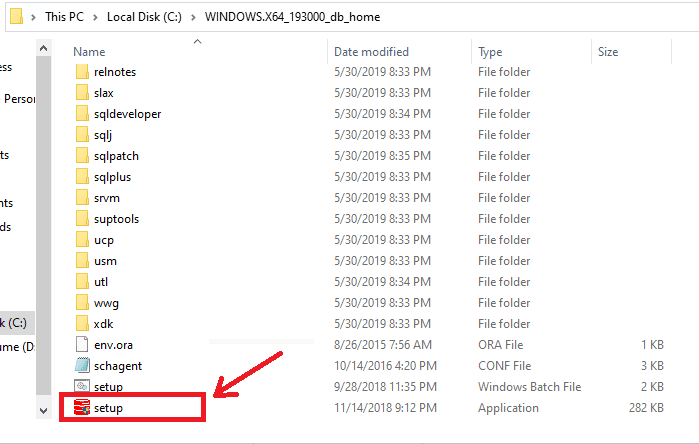Select the setup Windows Batch File icon
Image resolution: width=699 pixels, height=444 pixels.
(x=82, y=387)
